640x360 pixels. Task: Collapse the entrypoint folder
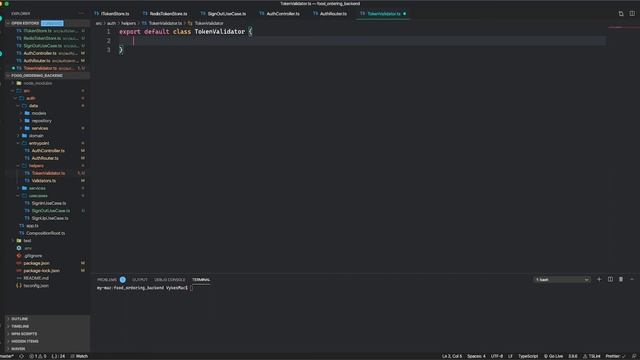[39, 143]
